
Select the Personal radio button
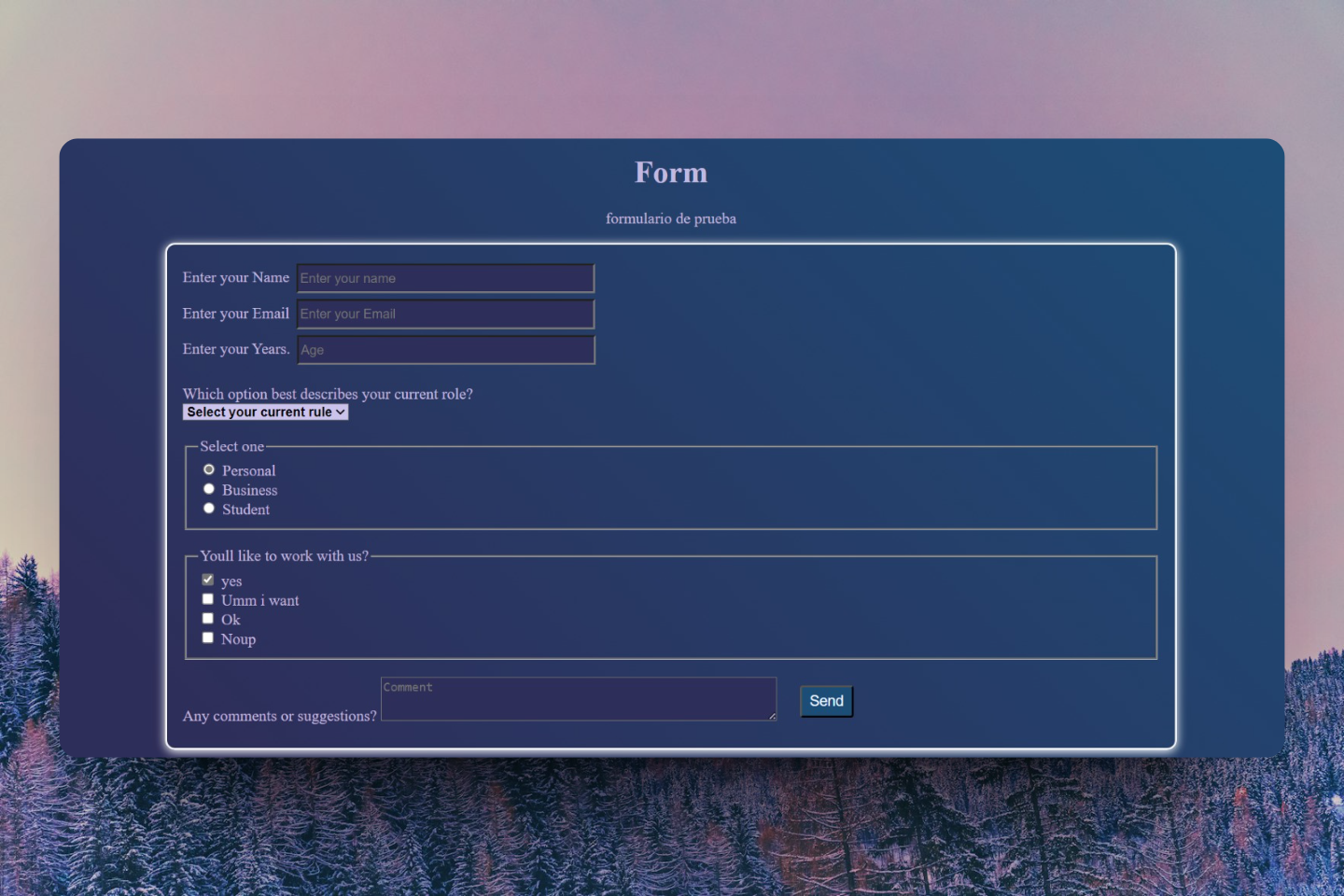click(x=209, y=469)
